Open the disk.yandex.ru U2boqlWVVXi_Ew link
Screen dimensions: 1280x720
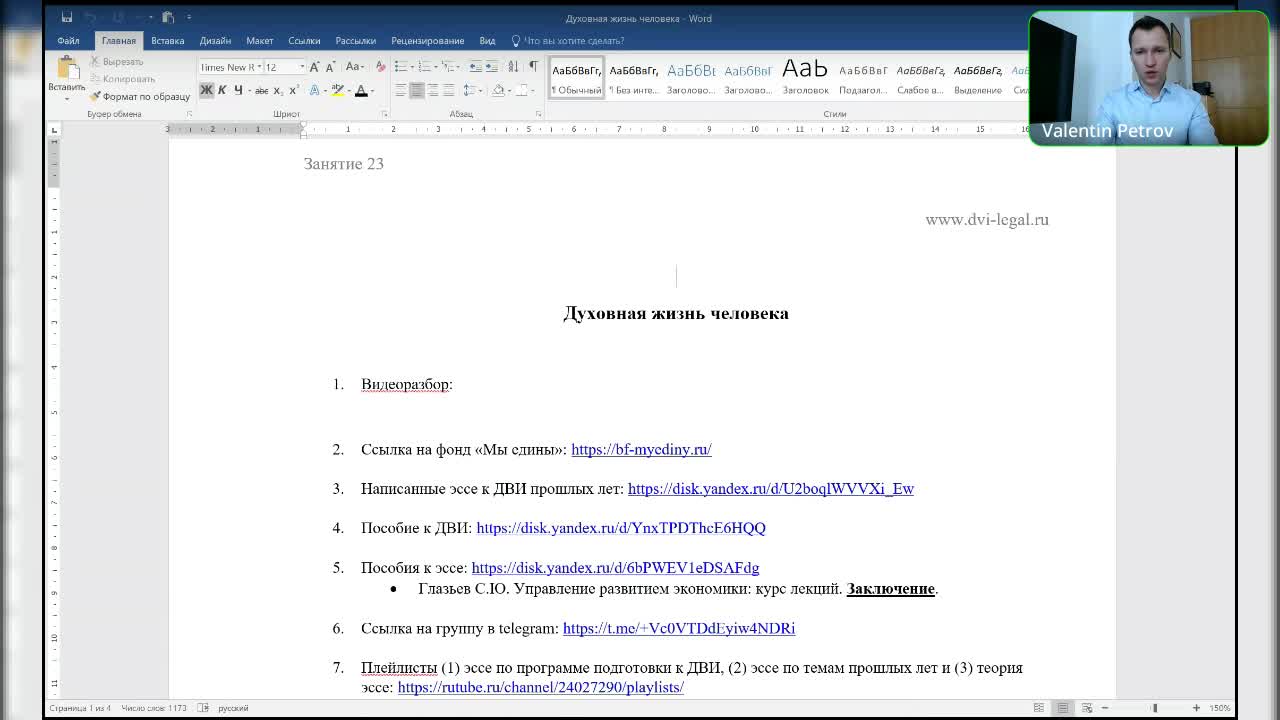coord(771,488)
